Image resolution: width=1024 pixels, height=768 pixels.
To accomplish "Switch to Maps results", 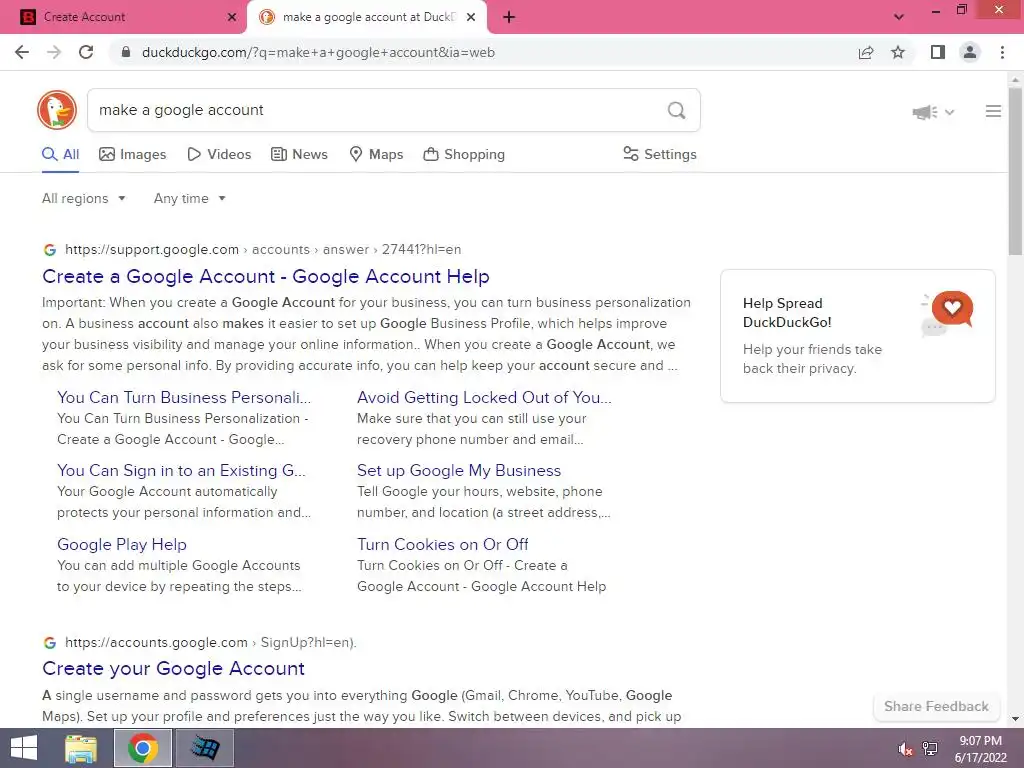I will click(376, 154).
